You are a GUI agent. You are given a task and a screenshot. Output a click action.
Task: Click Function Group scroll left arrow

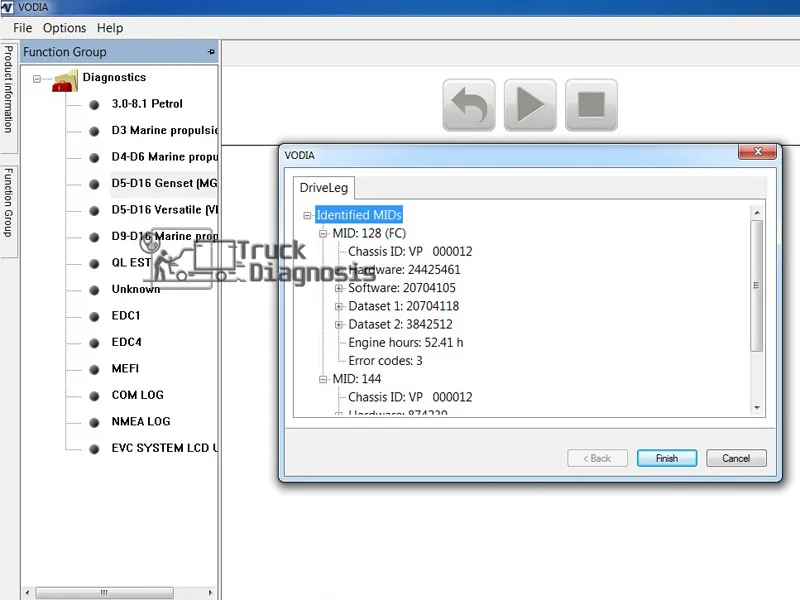27,593
